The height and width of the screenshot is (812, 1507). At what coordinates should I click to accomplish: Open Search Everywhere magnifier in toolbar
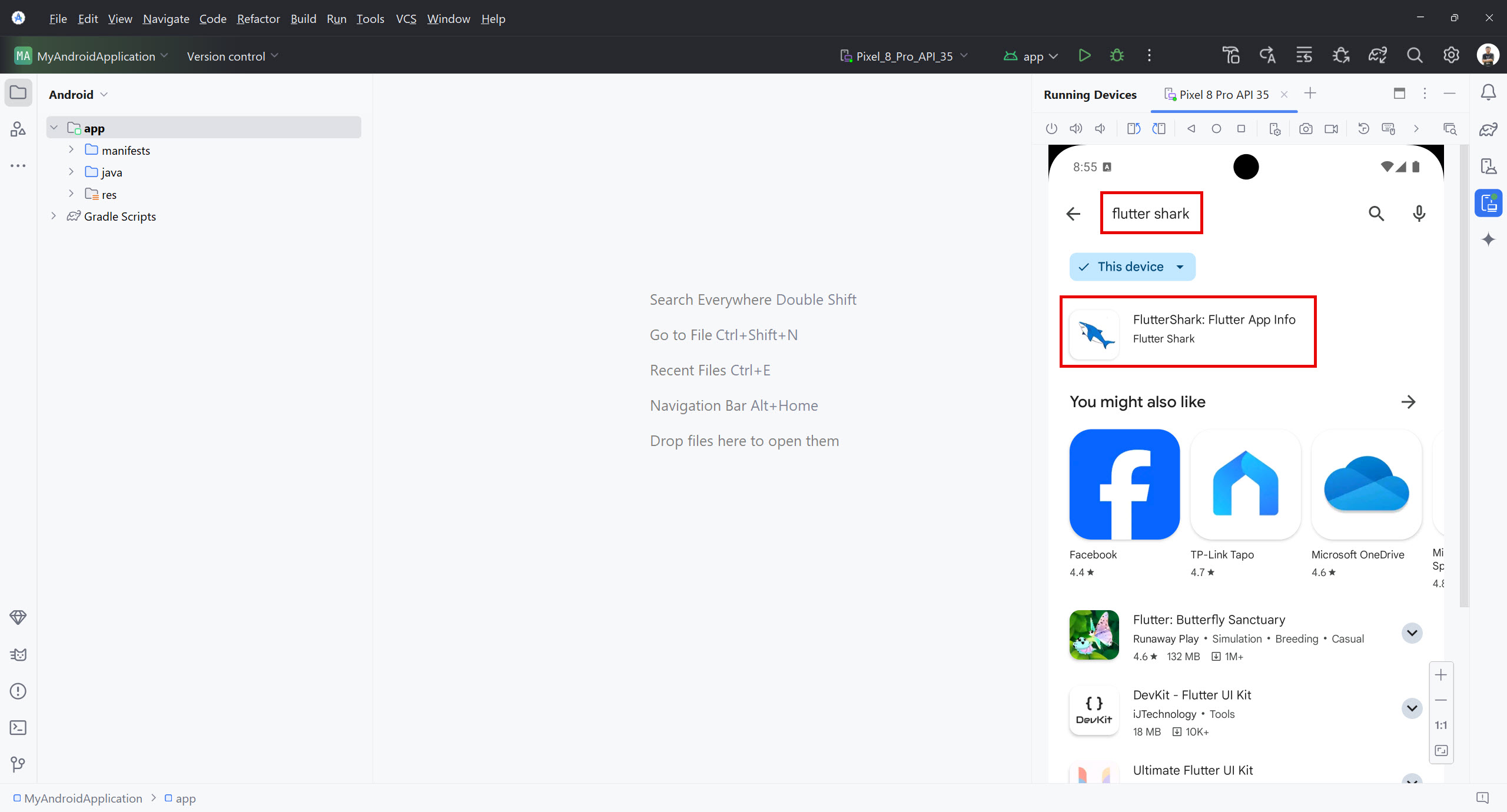click(x=1415, y=55)
